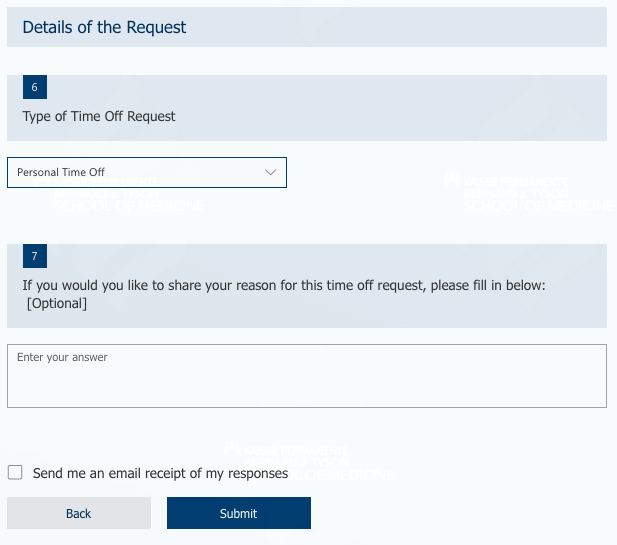Expand the time off type dropdown chevron
Screen dimensions: 617x545
[x=270, y=172]
